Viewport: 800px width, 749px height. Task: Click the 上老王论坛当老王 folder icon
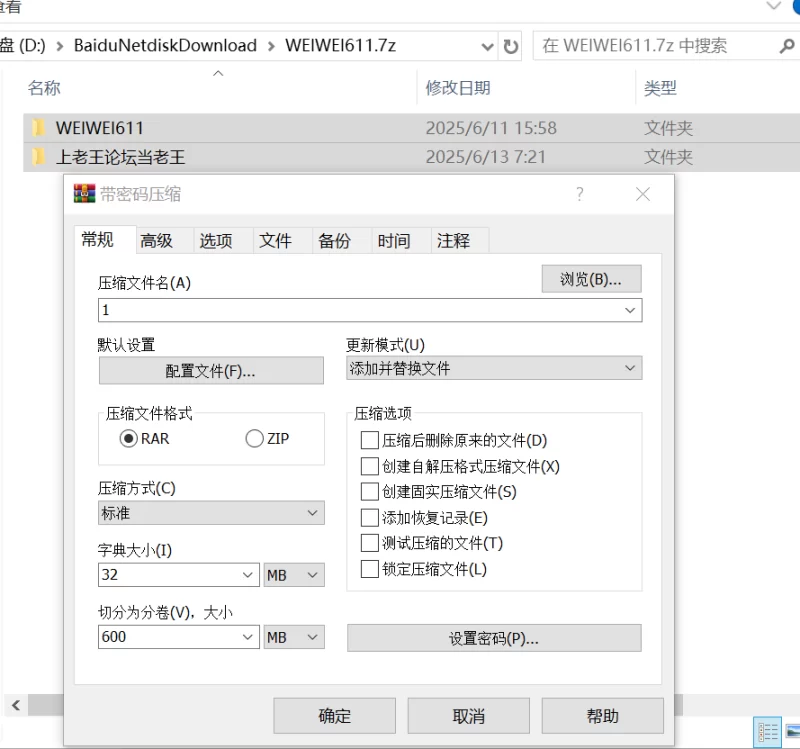click(x=39, y=157)
